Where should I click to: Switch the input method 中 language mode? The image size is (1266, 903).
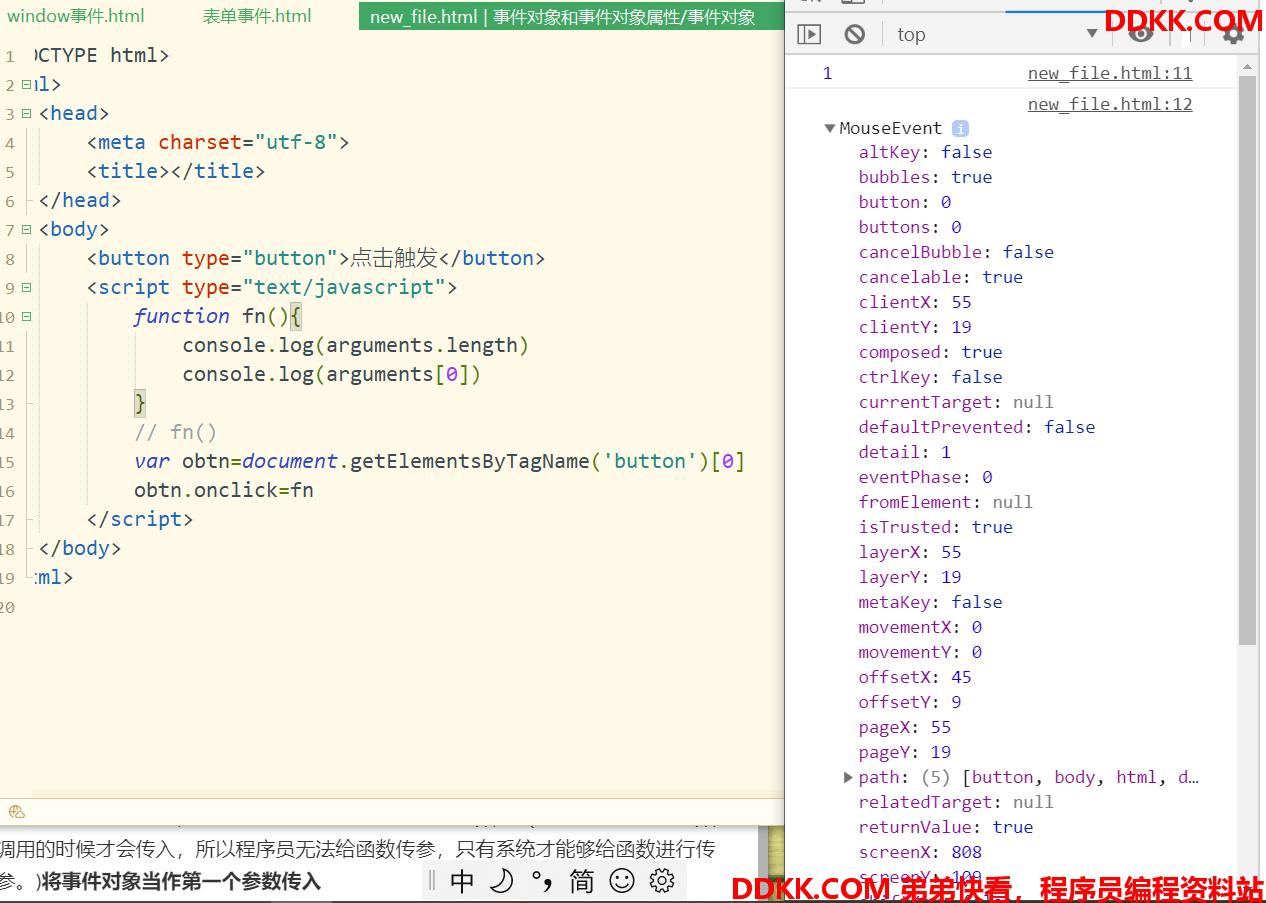point(462,881)
